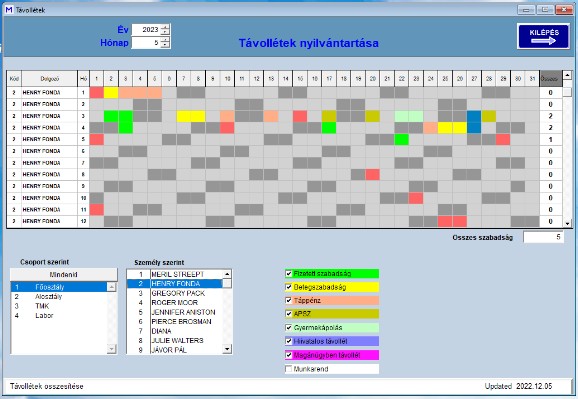Viewport: 578px width, 399px height.
Task: Click the KILÉPÉS exit arrow button
Action: click(x=543, y=37)
